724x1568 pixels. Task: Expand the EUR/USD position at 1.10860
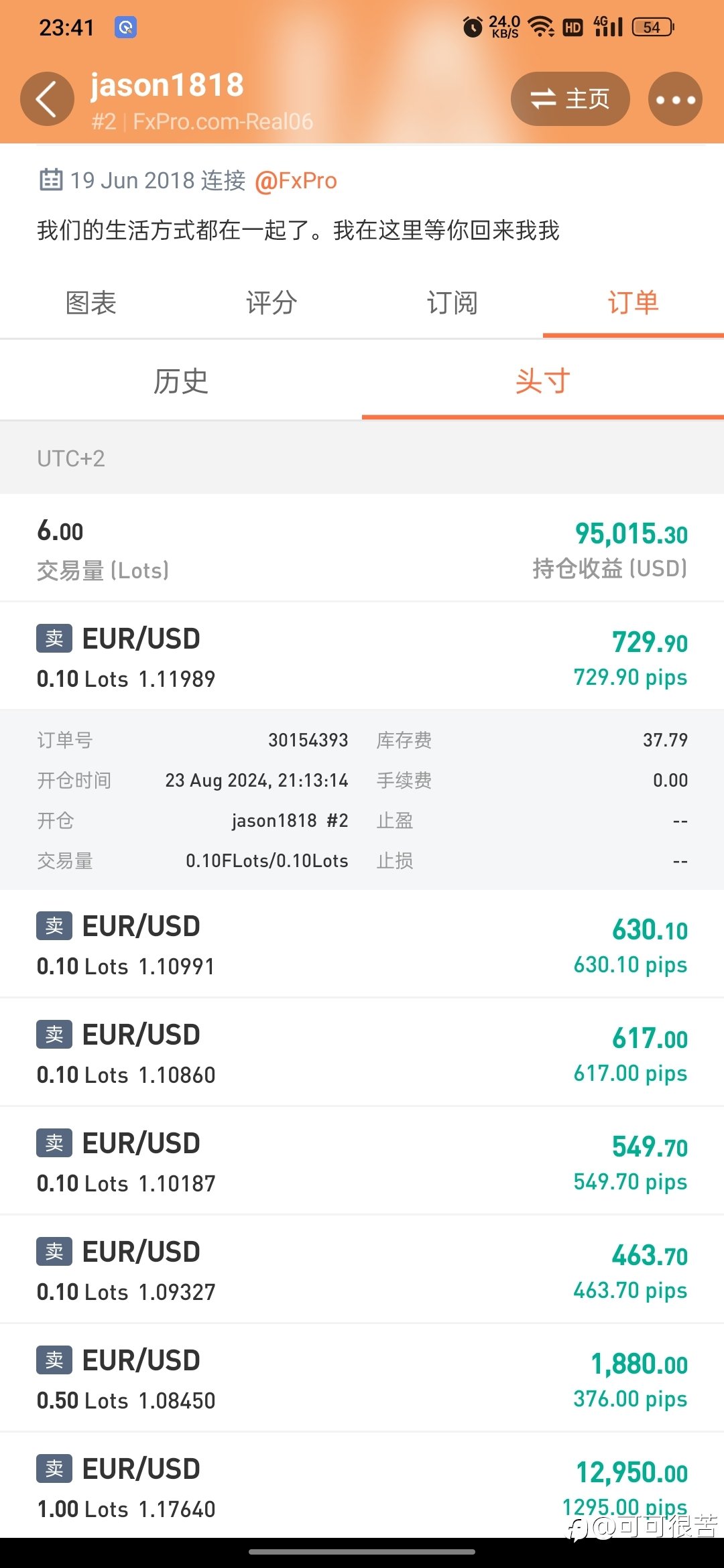362,1053
